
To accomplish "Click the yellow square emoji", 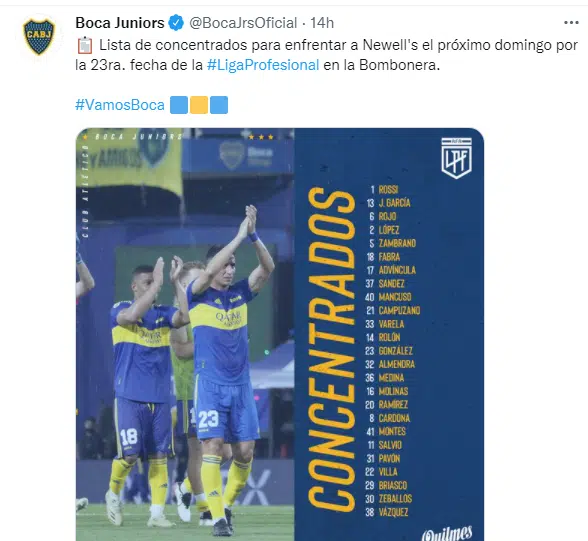I will pos(199,105).
